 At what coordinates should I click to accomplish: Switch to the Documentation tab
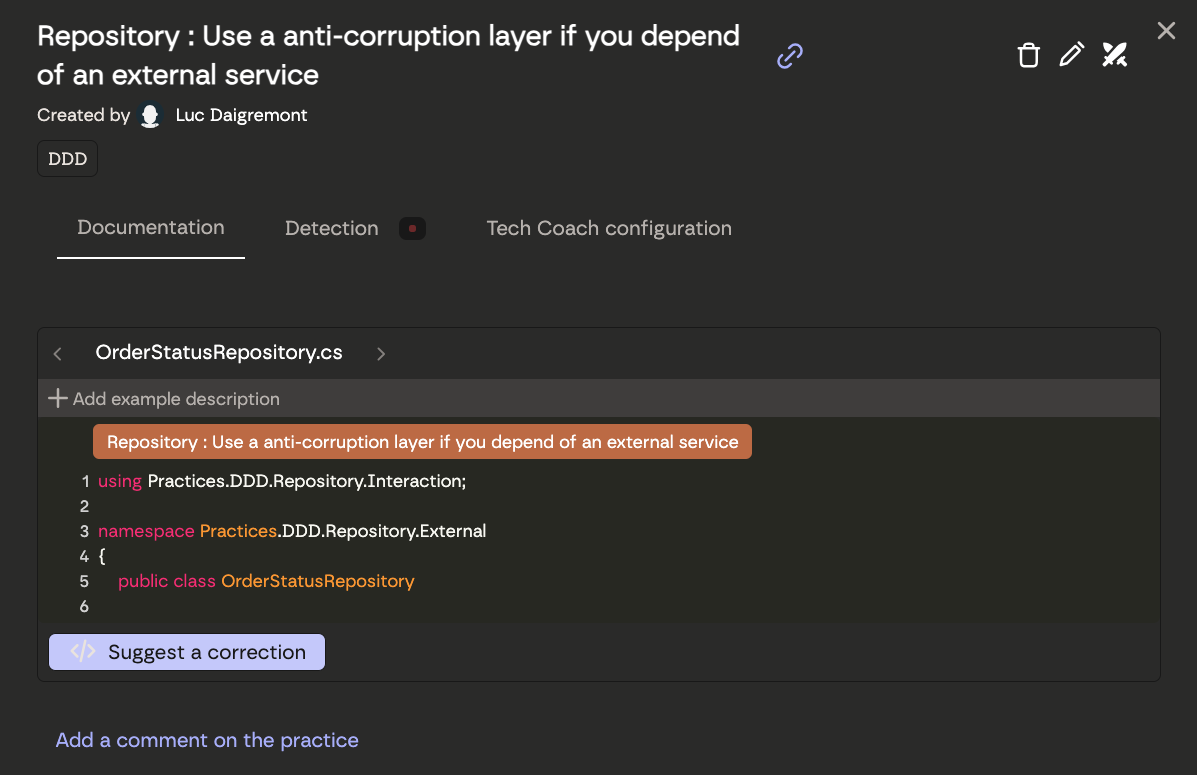(151, 228)
